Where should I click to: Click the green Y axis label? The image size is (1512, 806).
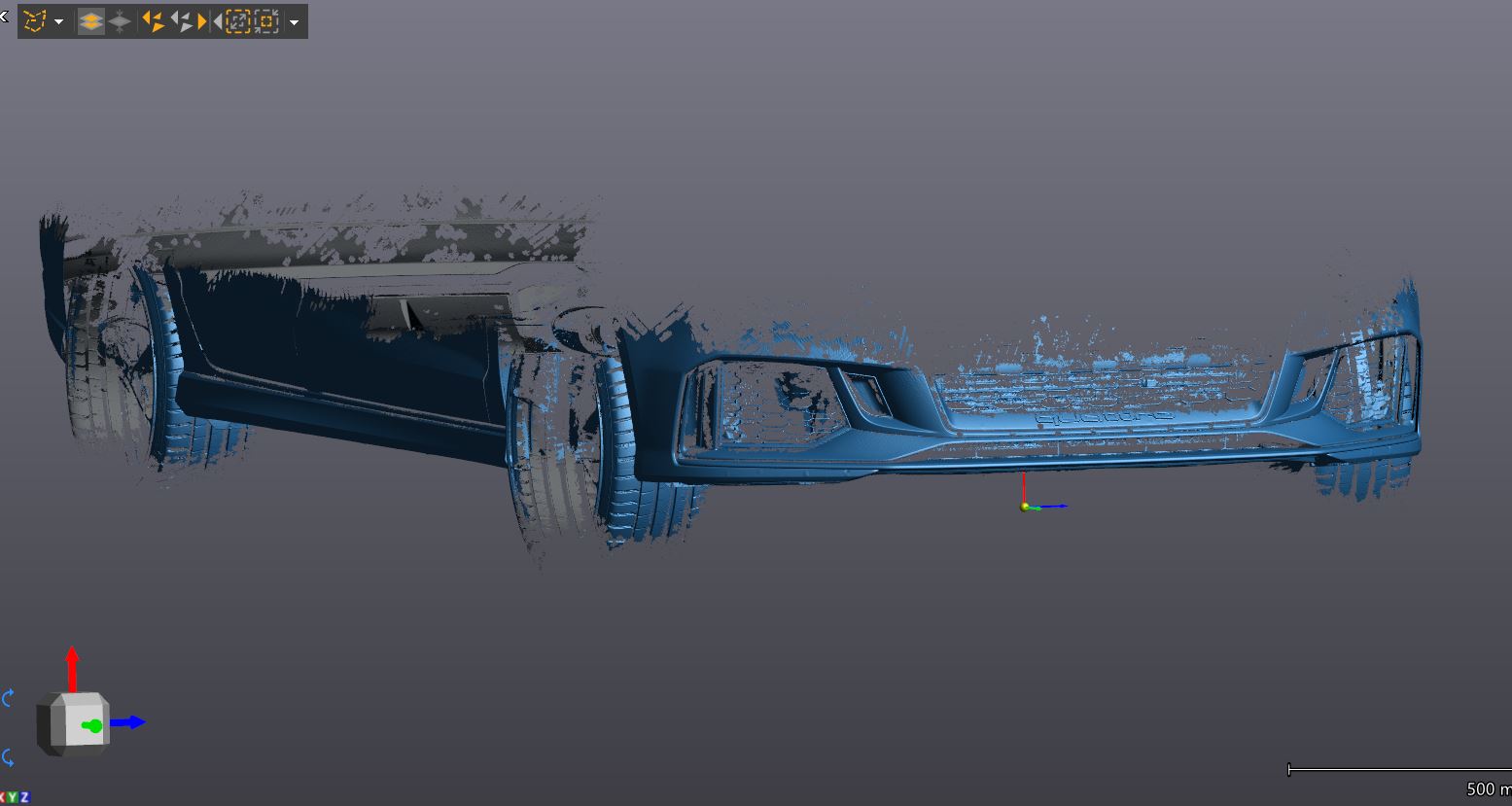coord(15,798)
